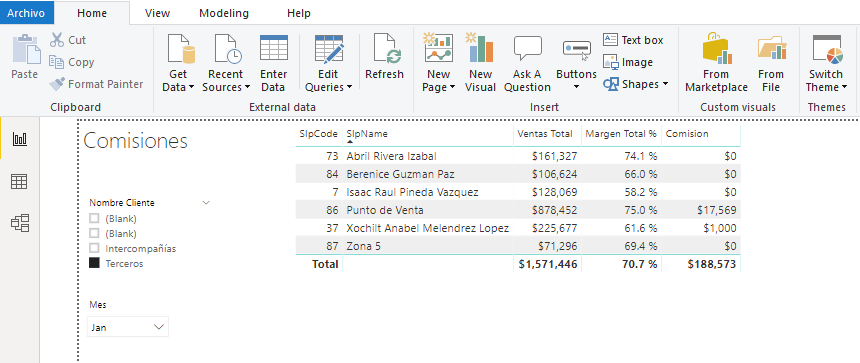
Task: Open the Edit Queries dropdown arrow
Action: coord(349,87)
